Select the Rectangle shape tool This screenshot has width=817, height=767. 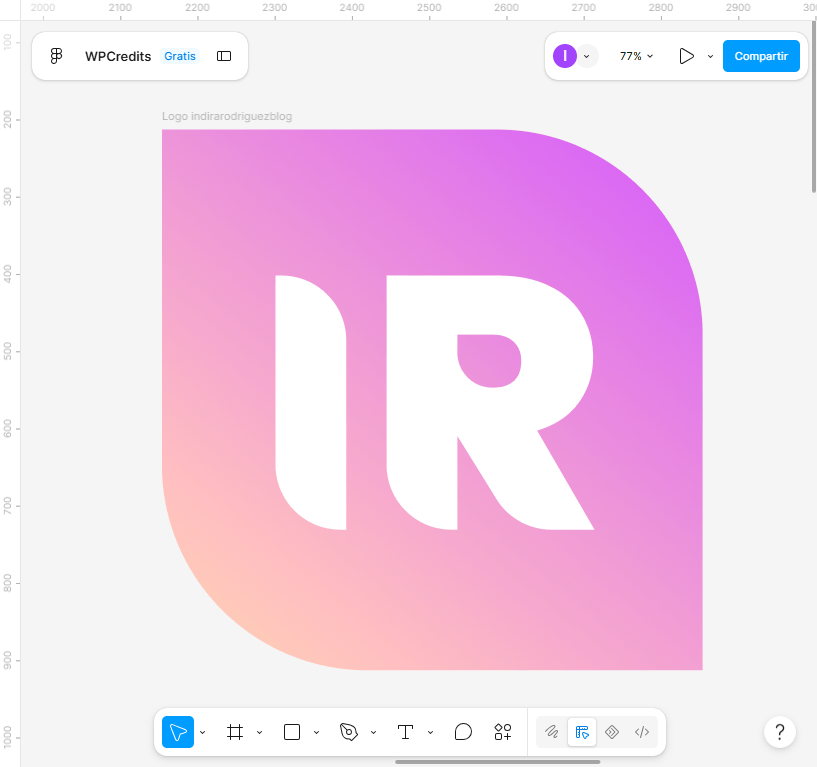[292, 732]
